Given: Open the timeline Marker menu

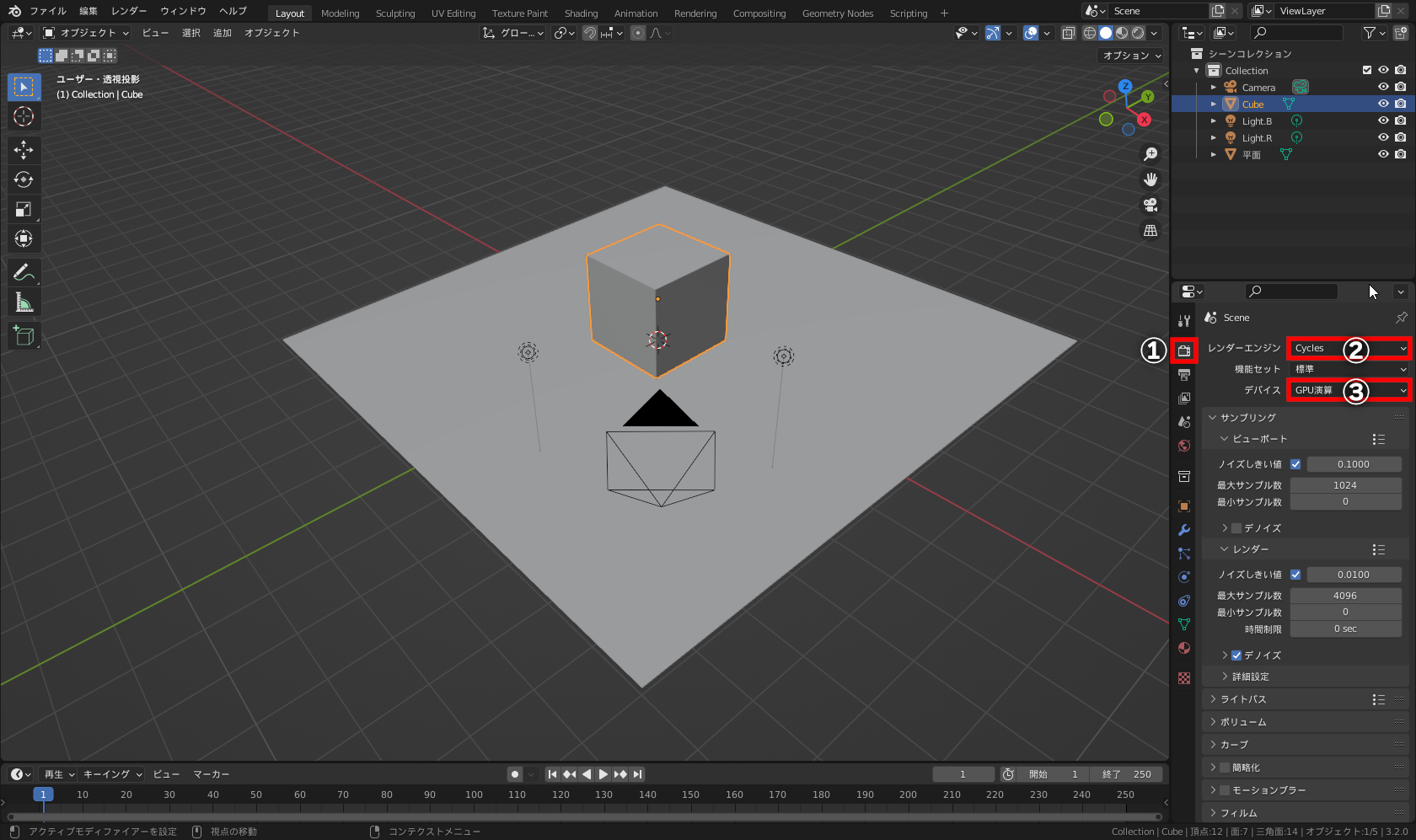Looking at the screenshot, I should point(212,774).
